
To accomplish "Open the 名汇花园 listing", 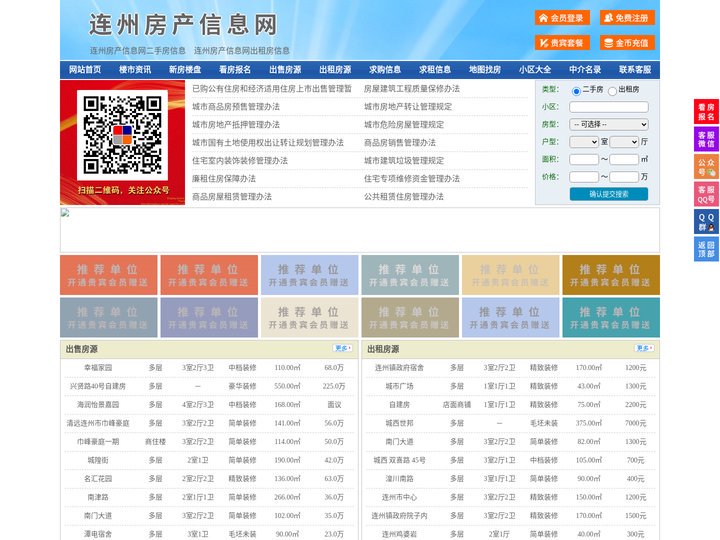I will pos(98,478).
